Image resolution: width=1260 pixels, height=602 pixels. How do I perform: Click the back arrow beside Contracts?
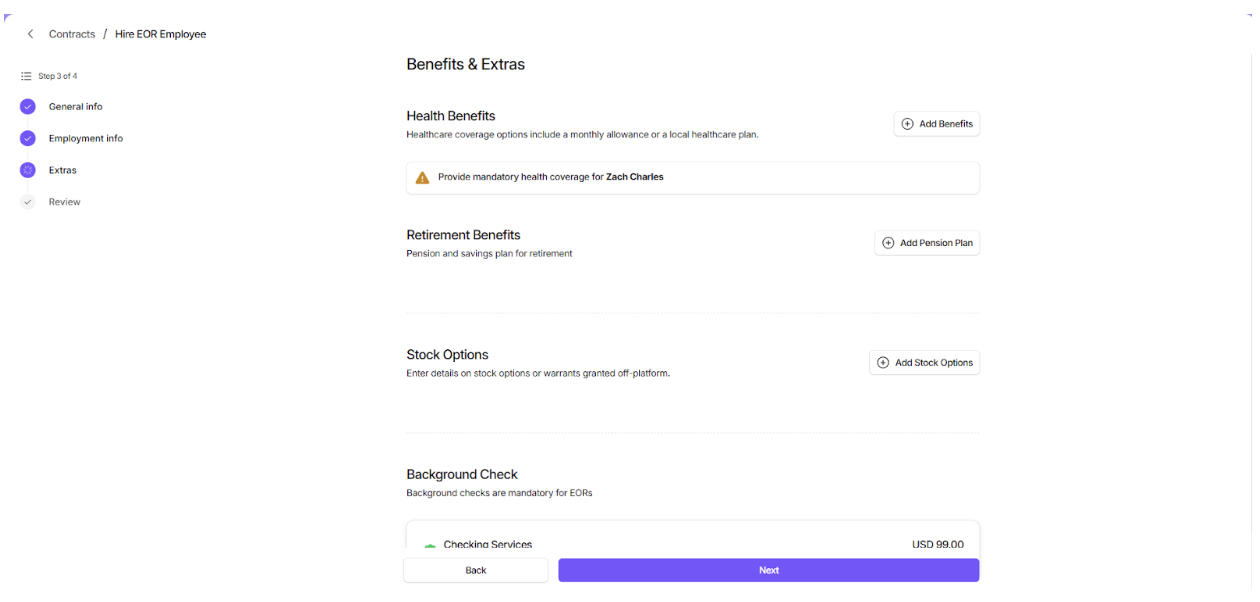click(x=30, y=34)
